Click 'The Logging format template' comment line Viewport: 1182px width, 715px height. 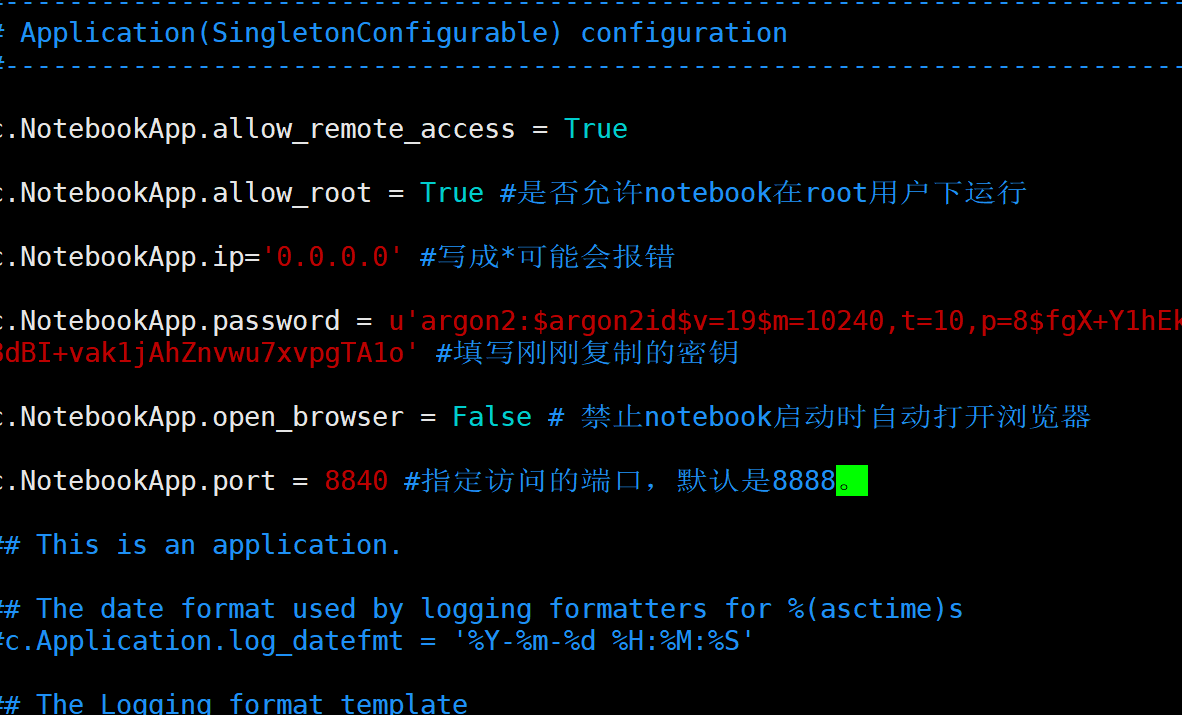click(250, 703)
